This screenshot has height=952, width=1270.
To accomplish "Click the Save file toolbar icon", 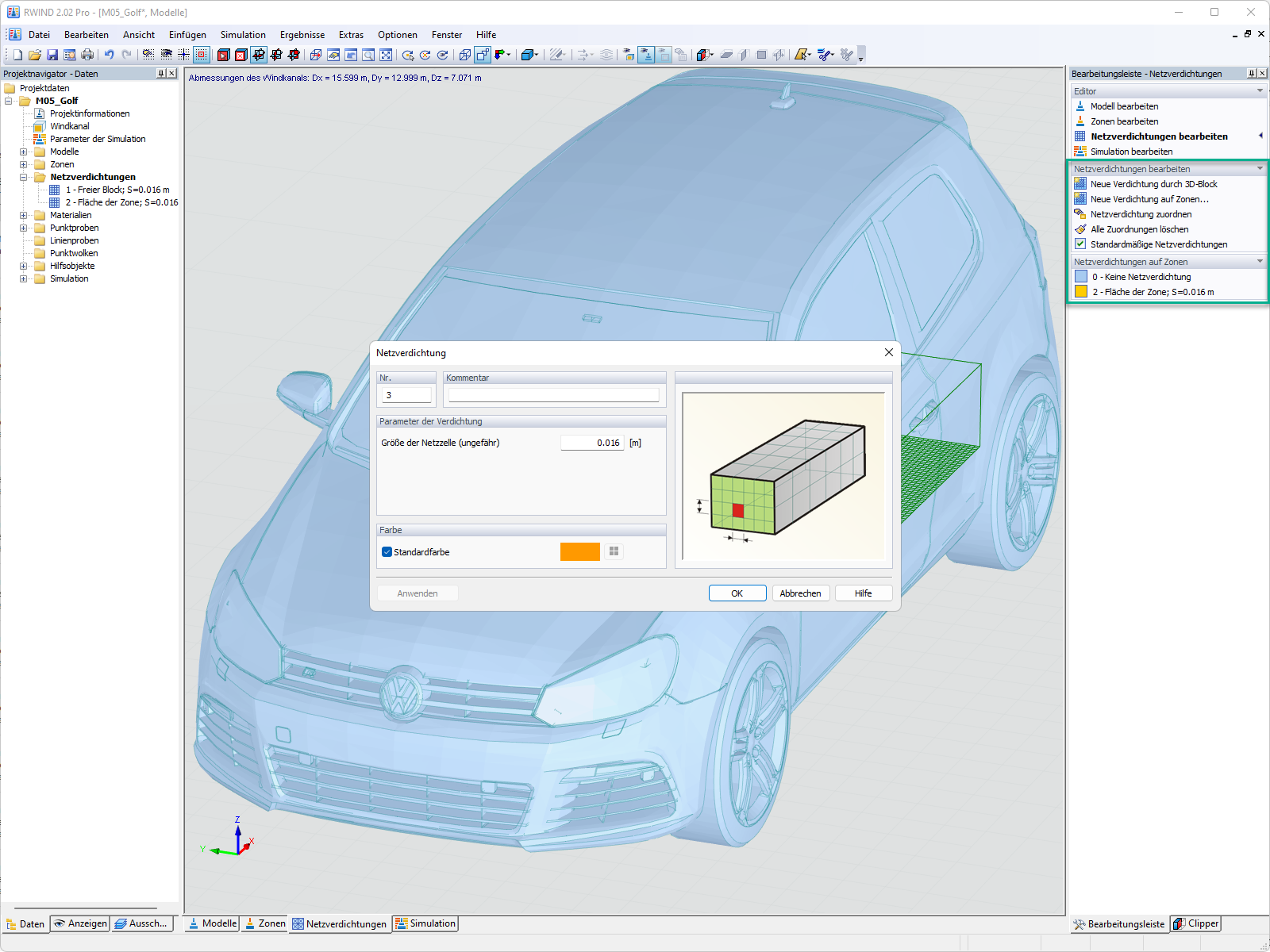I will coord(52,55).
